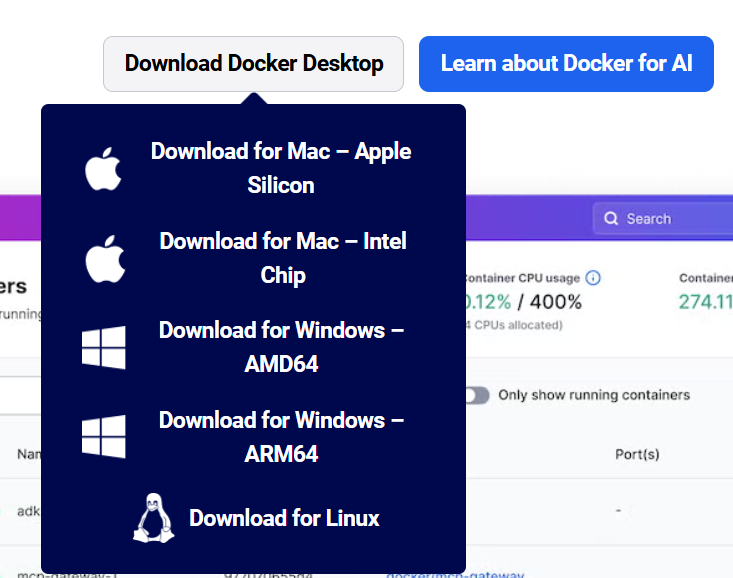Focus the Search field in Docker Desktop
The height and width of the screenshot is (578, 733).
coord(663,218)
